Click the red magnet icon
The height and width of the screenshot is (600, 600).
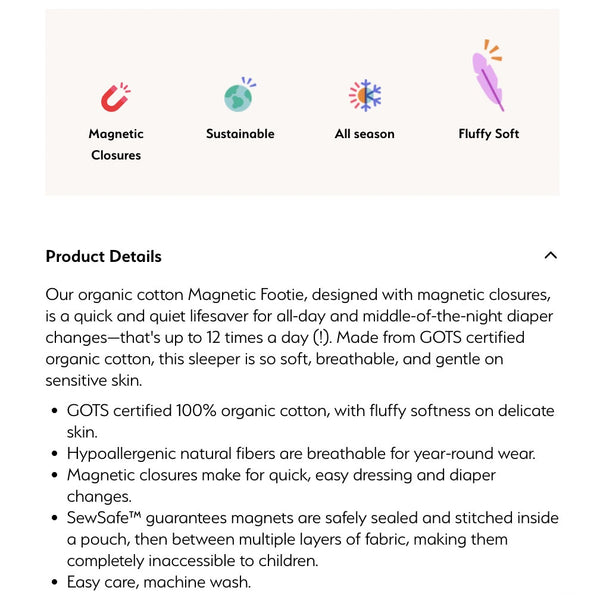pos(116,97)
